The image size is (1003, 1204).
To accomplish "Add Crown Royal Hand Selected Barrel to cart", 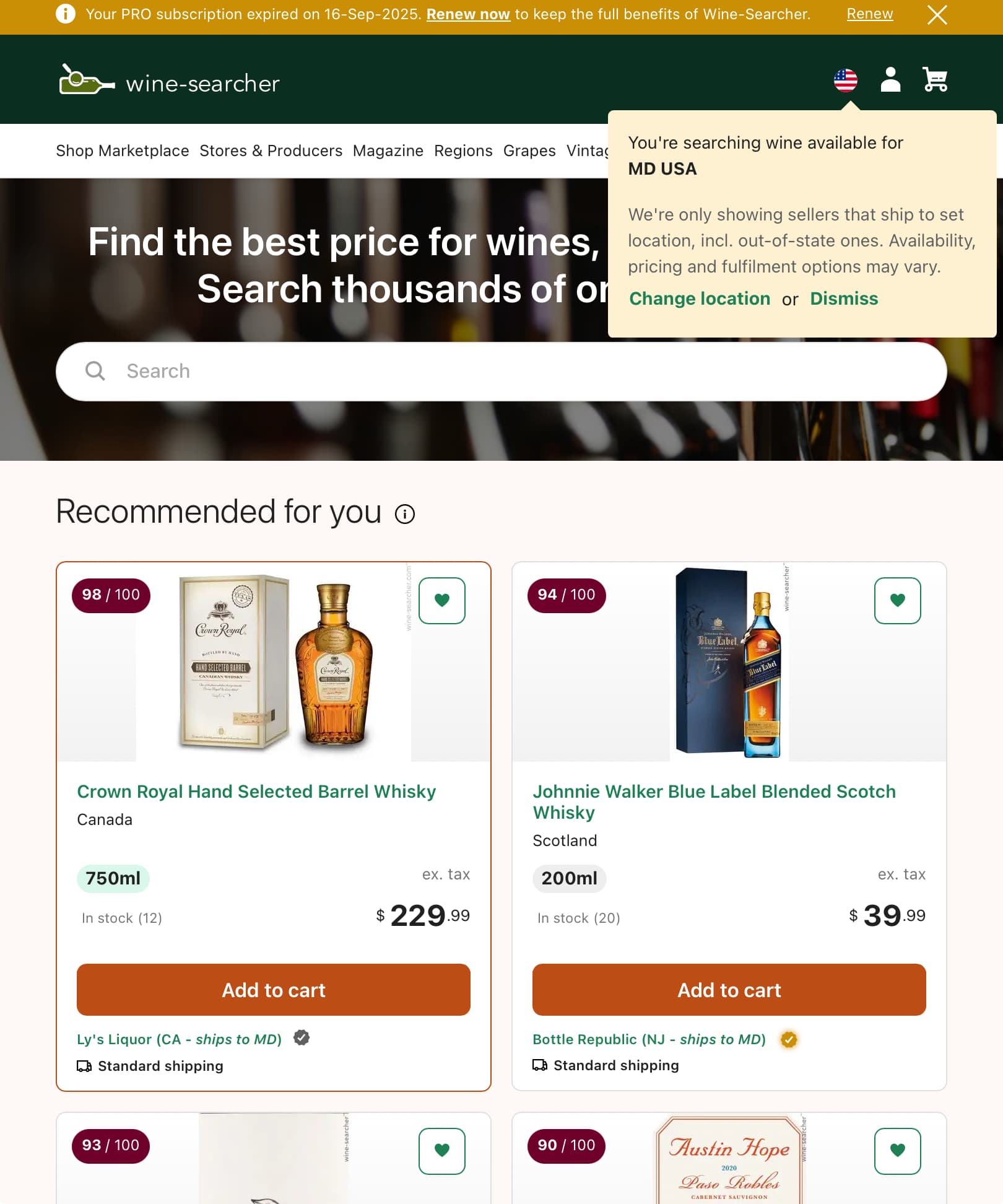I will click(274, 990).
